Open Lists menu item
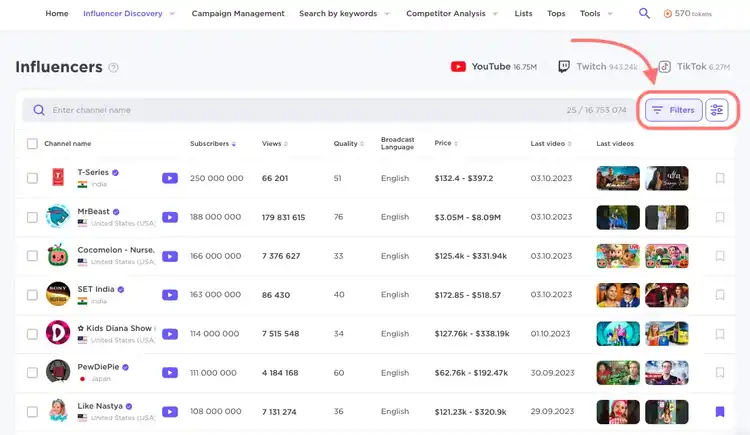Image resolution: width=750 pixels, height=435 pixels. pos(523,13)
